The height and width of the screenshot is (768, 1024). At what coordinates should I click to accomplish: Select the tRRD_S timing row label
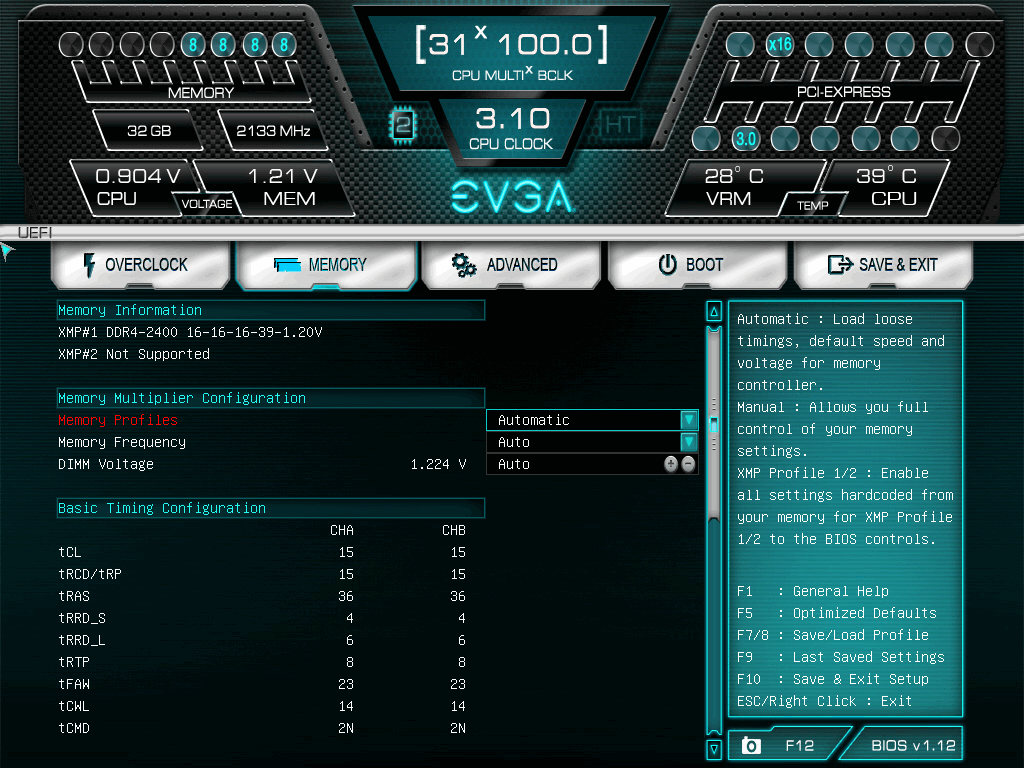82,618
